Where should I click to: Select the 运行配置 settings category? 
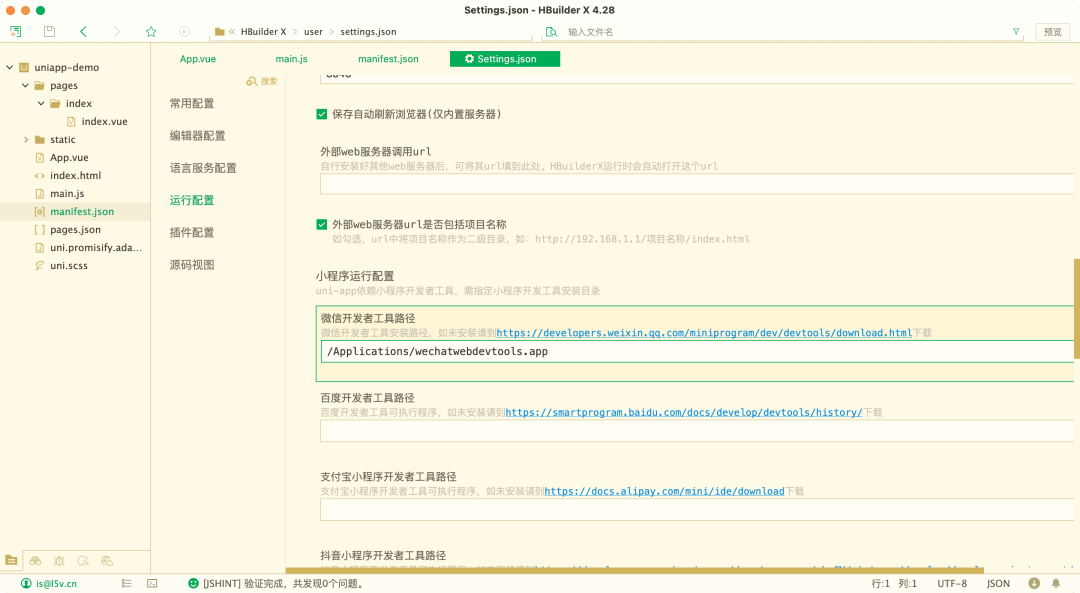point(192,200)
